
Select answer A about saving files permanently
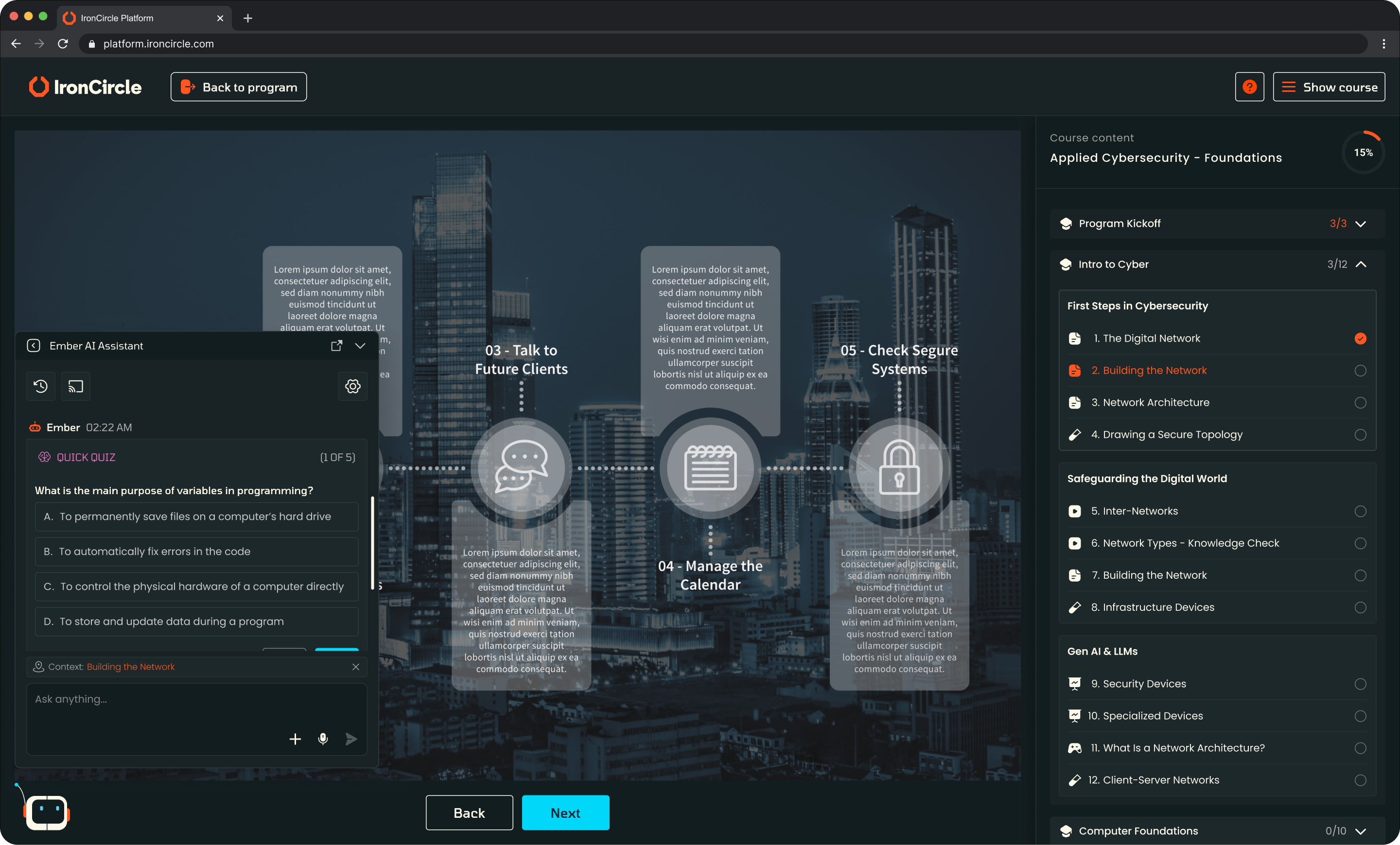(x=196, y=516)
